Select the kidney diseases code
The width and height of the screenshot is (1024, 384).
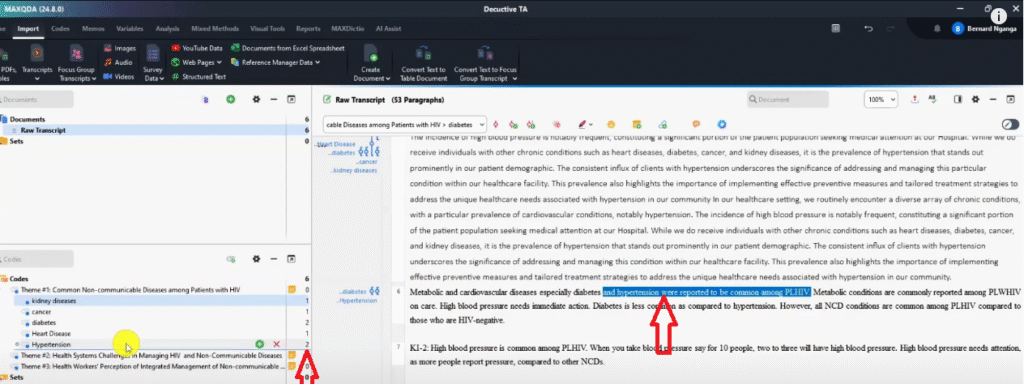pyautogui.click(x=54, y=300)
